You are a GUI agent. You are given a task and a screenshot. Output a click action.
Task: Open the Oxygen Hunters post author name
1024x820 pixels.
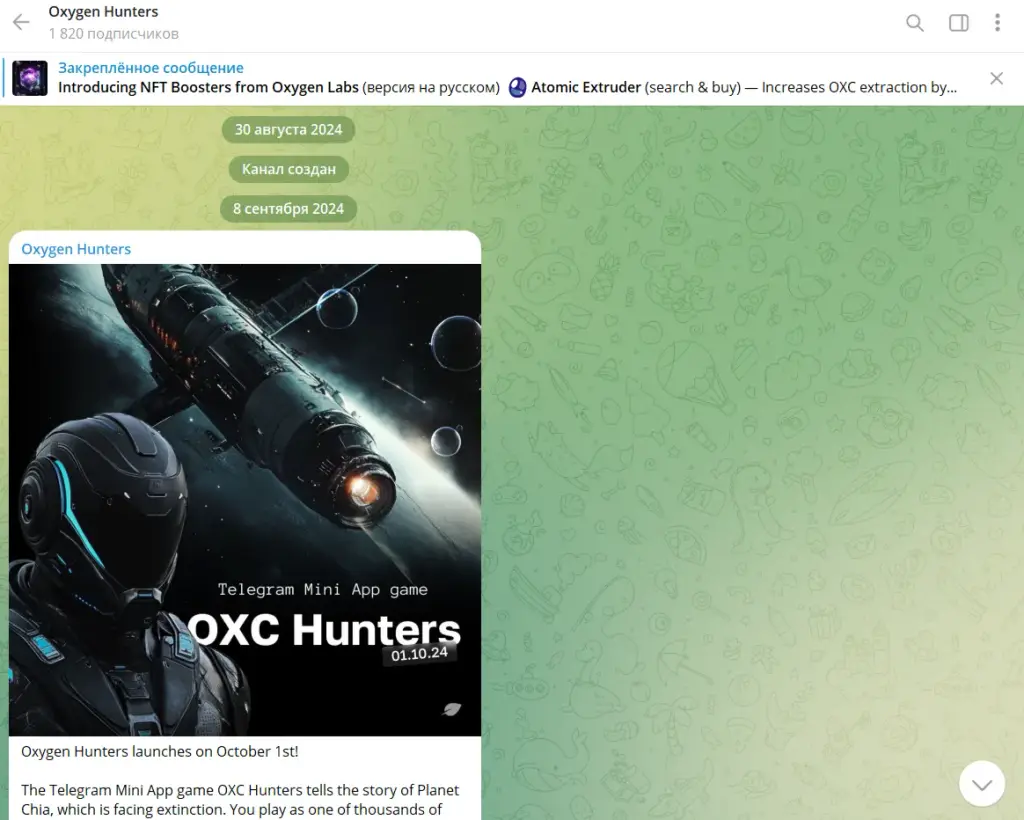(76, 249)
